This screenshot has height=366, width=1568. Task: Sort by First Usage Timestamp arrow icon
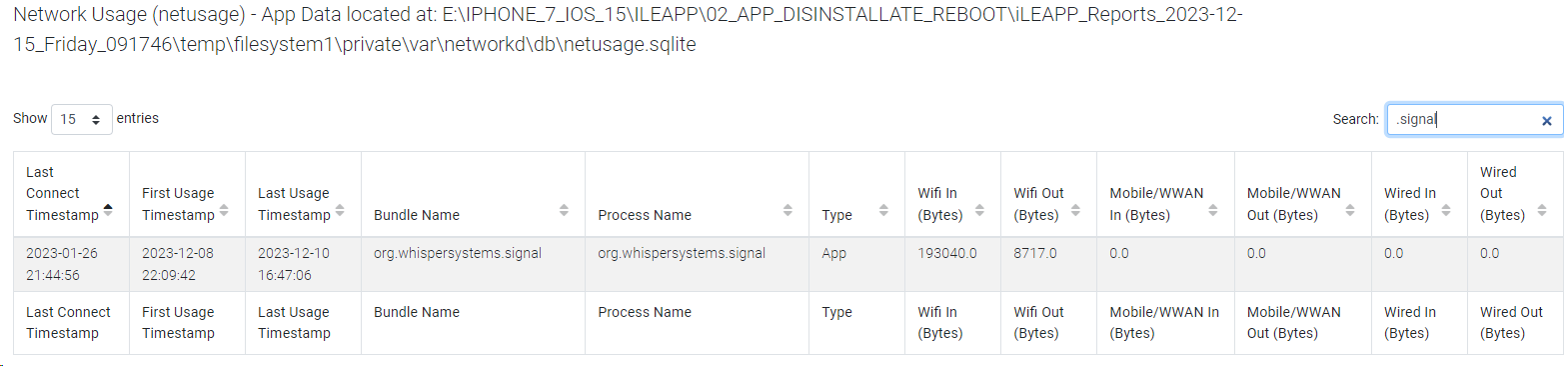click(x=224, y=210)
